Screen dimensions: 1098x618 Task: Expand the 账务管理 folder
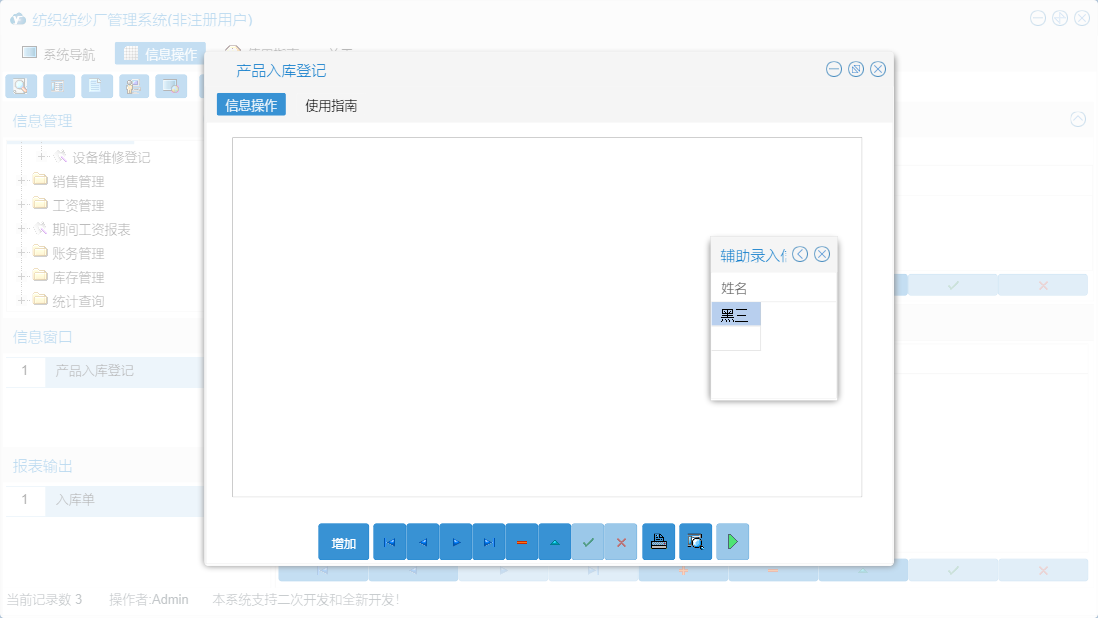(22, 252)
